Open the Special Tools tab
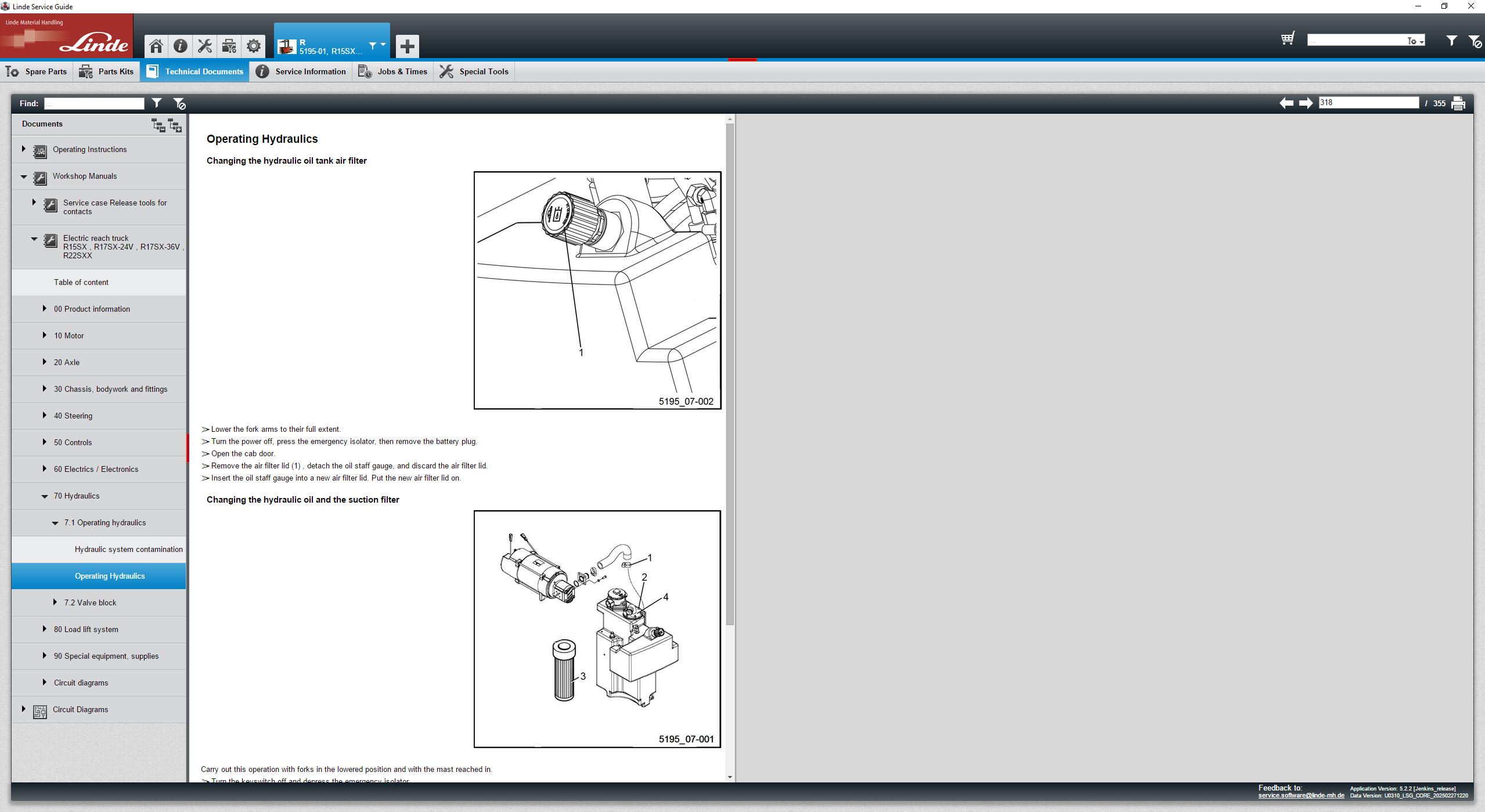 coord(474,71)
